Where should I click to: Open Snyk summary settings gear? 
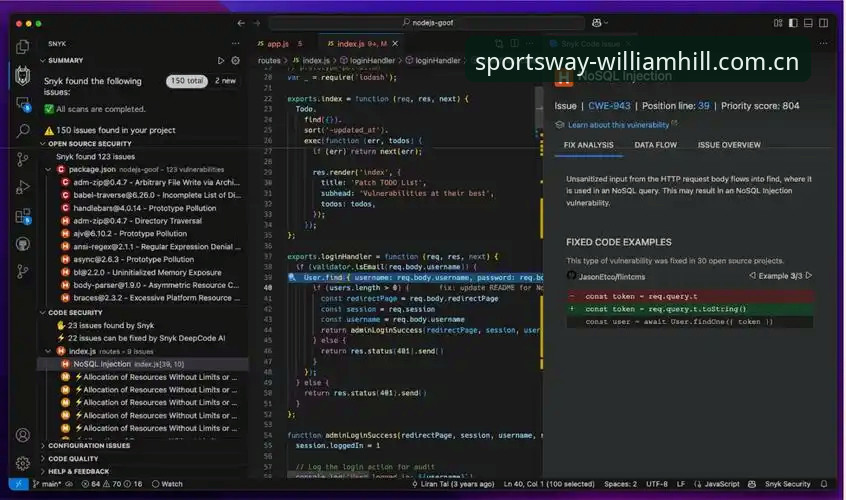coord(235,60)
